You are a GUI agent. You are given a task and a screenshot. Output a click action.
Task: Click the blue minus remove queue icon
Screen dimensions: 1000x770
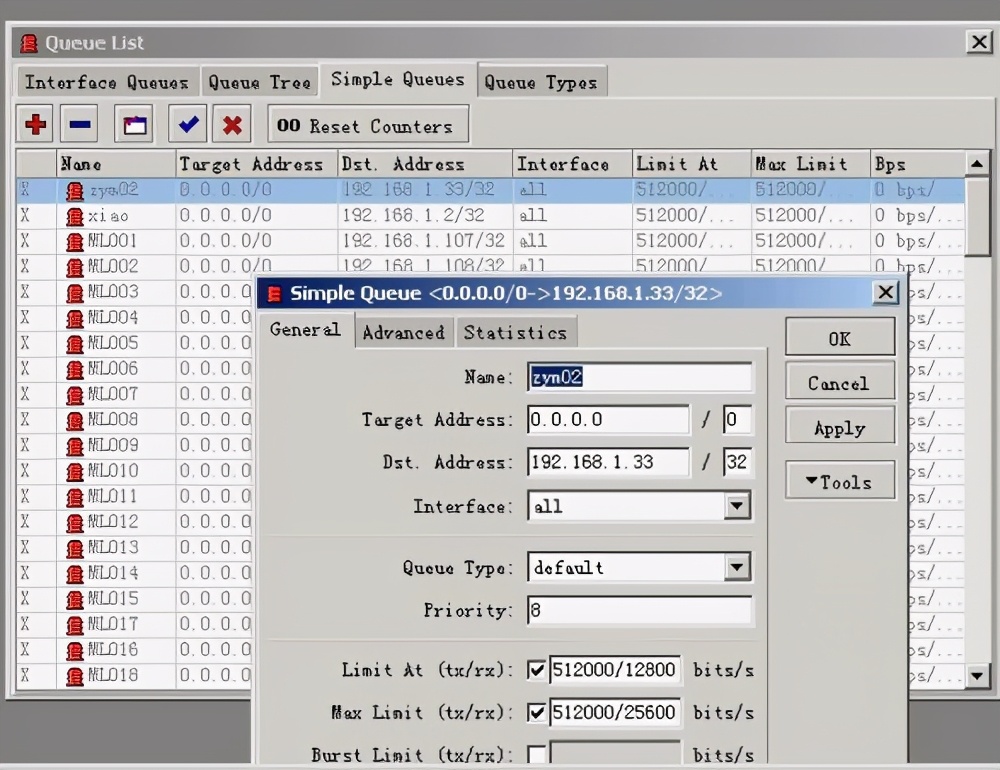click(81, 125)
